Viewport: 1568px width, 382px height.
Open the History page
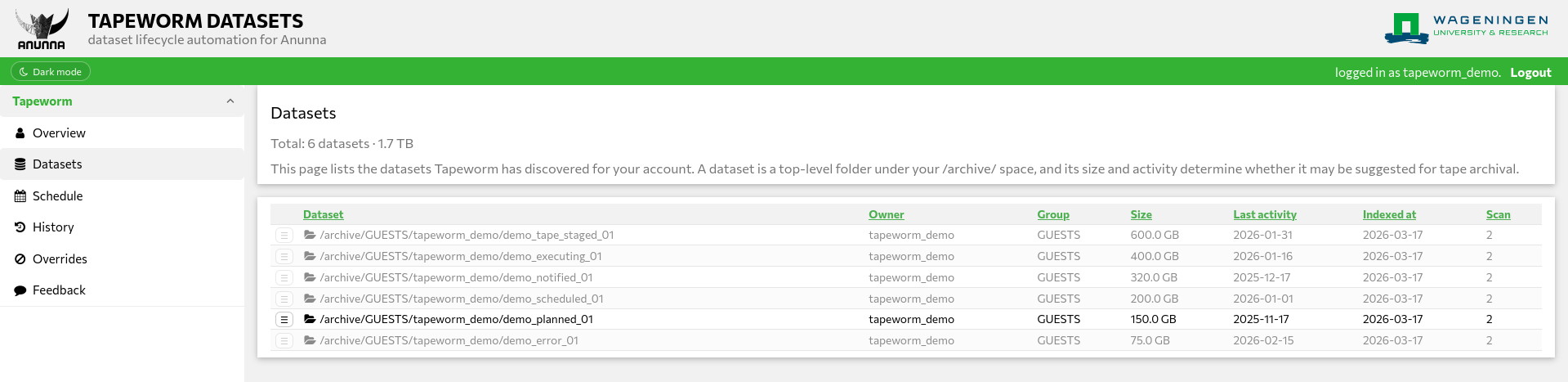coord(53,227)
